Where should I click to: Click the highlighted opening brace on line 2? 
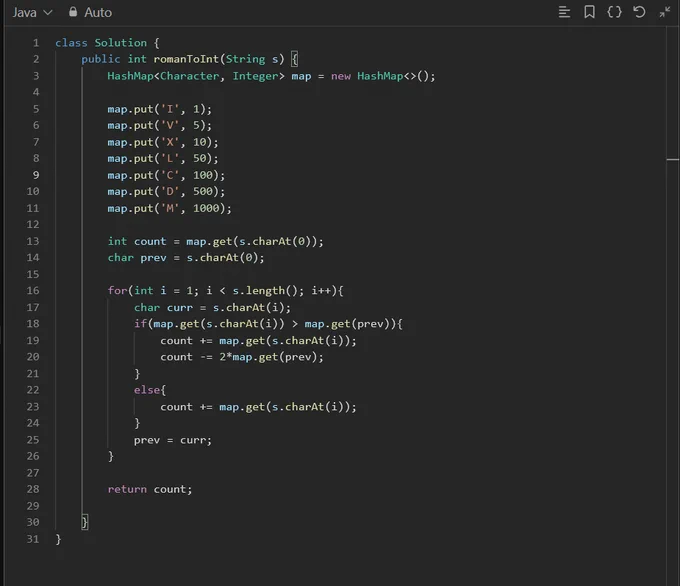(294, 59)
